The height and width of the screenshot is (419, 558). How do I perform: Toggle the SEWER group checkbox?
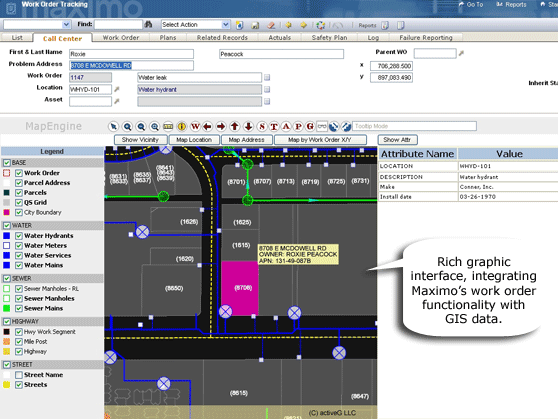(x=6, y=278)
